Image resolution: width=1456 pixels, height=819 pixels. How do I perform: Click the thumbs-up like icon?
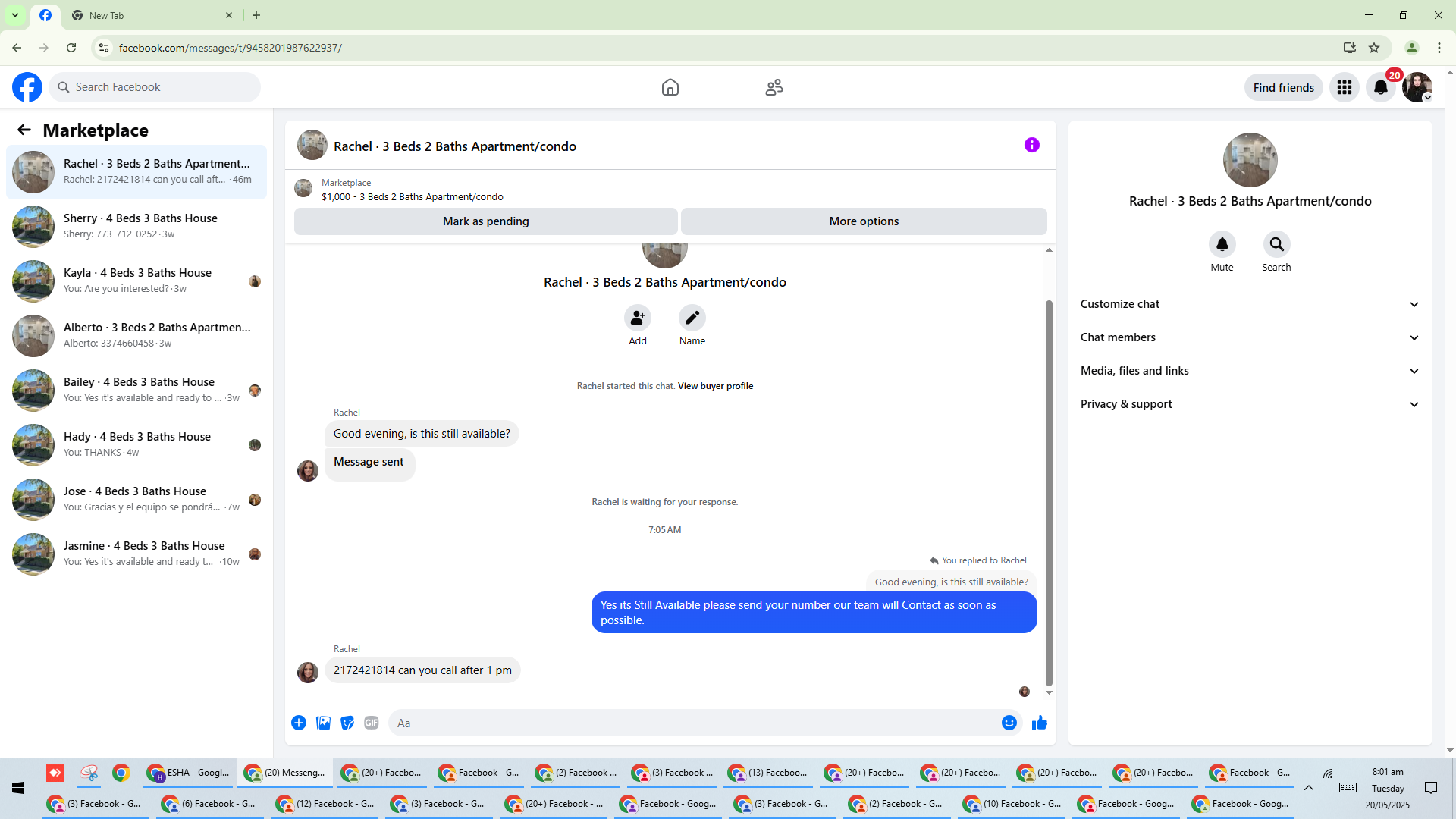(x=1039, y=723)
